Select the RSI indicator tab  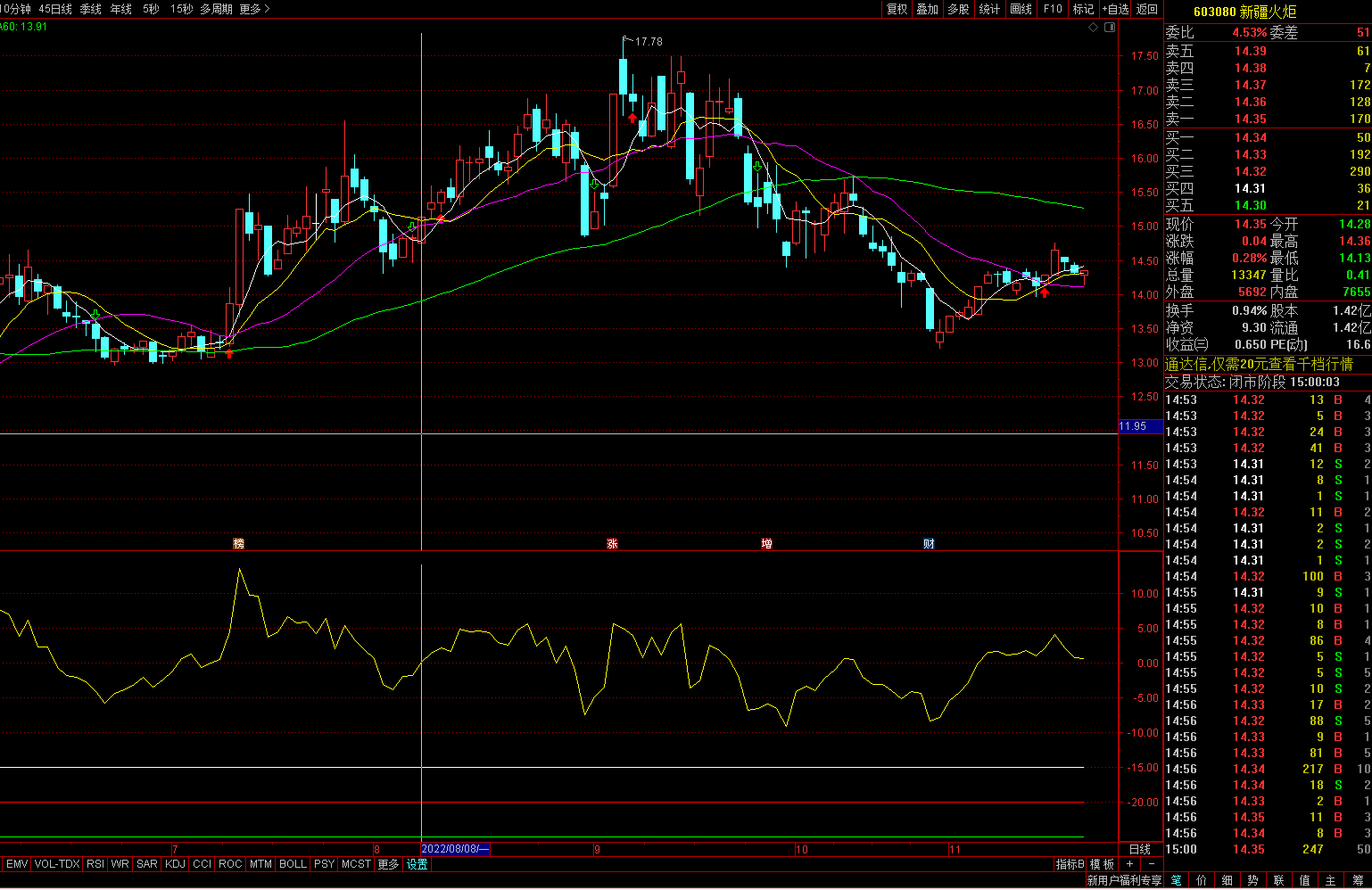click(95, 864)
